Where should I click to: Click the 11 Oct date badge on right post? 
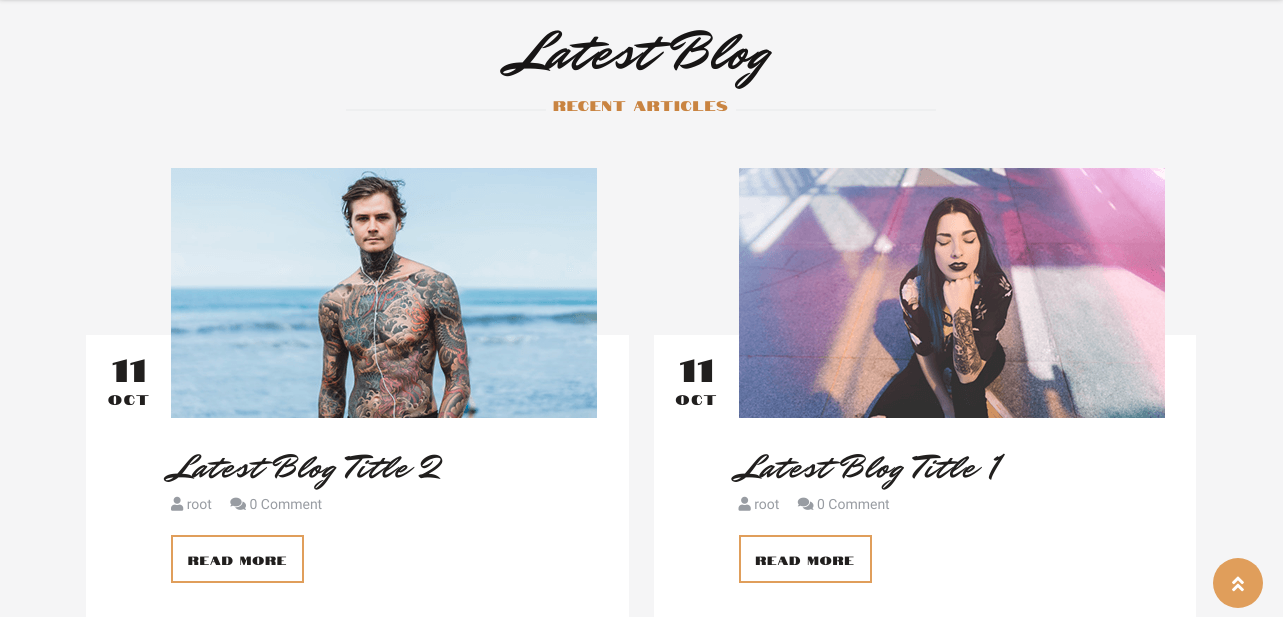[697, 382]
